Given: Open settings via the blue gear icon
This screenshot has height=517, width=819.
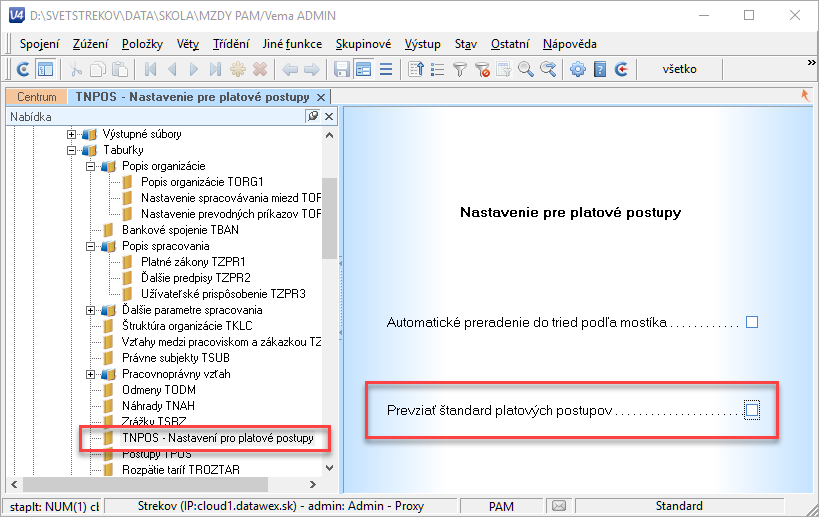Looking at the screenshot, I should pos(577,69).
